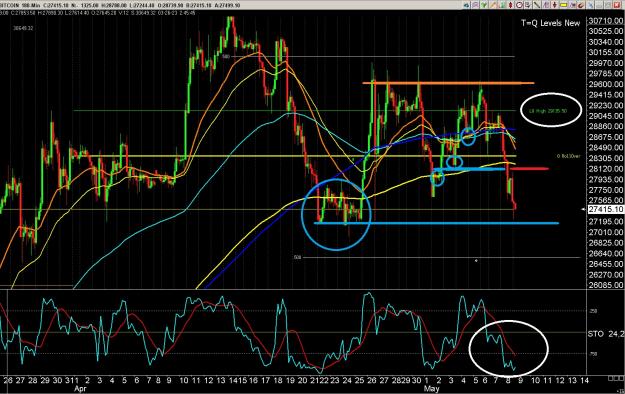Click the 29600.00 price axis label
Viewport: 625px width, 394px height.
(606, 84)
